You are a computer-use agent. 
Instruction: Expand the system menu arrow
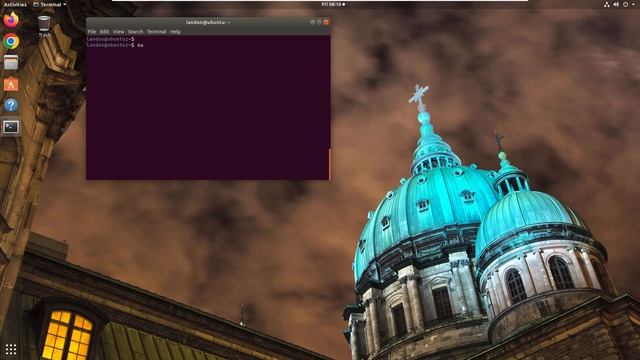click(633, 4)
